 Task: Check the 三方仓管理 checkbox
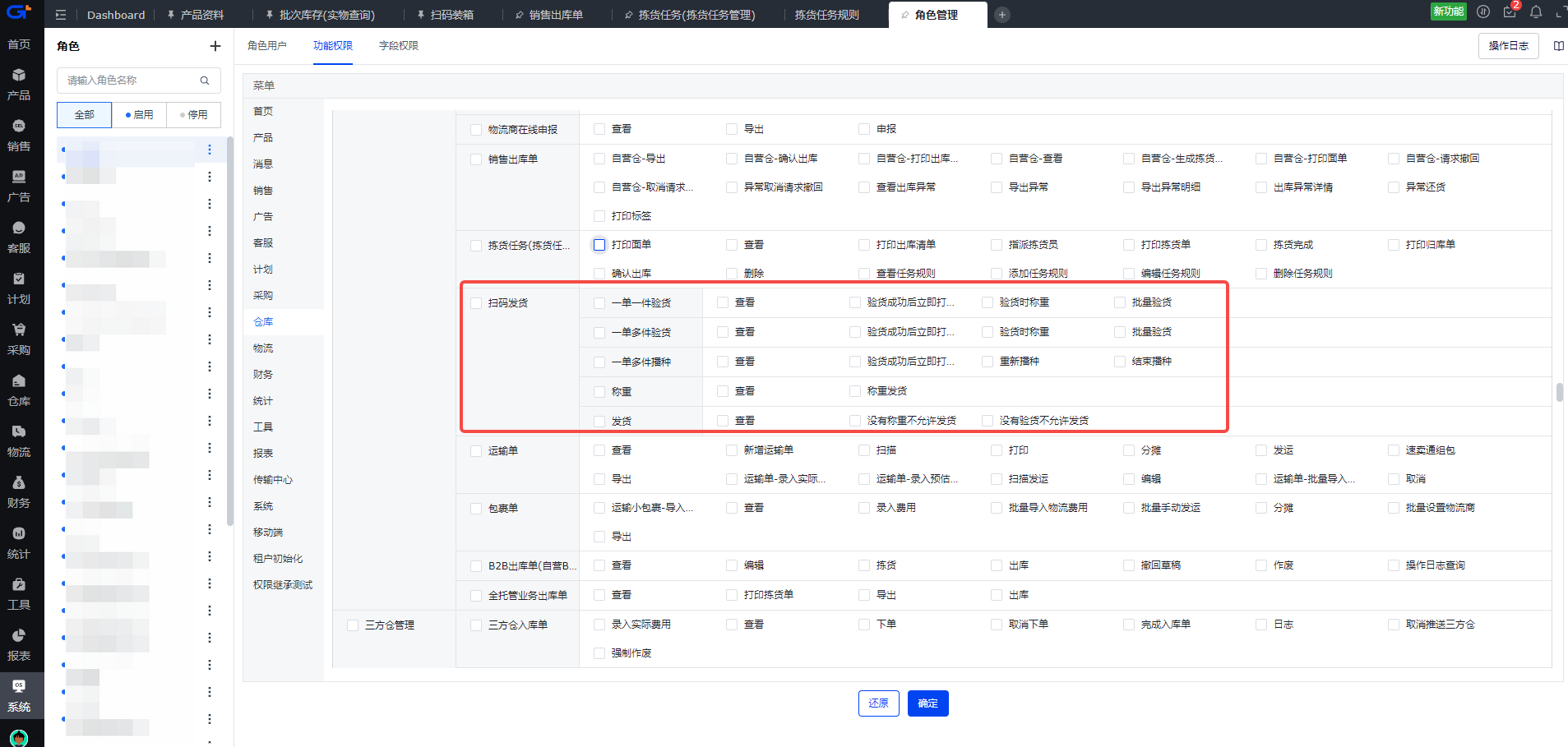click(353, 625)
